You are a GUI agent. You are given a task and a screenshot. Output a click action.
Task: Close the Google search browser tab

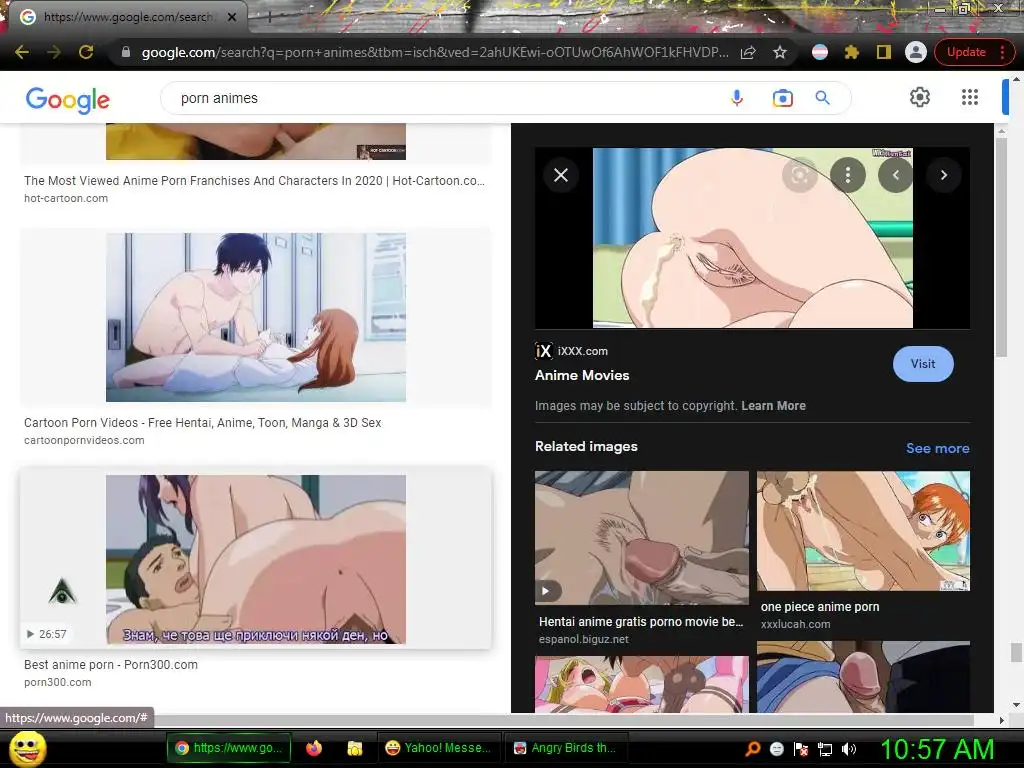click(232, 17)
